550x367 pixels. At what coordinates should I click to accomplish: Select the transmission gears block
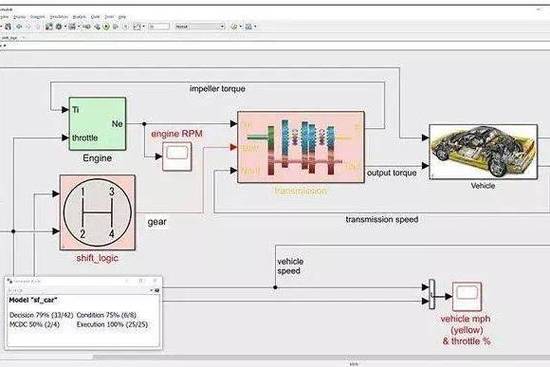[x=301, y=147]
